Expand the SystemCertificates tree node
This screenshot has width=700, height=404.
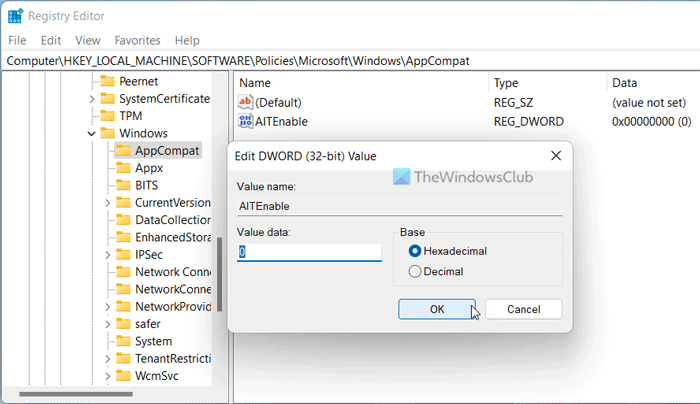(x=92, y=99)
